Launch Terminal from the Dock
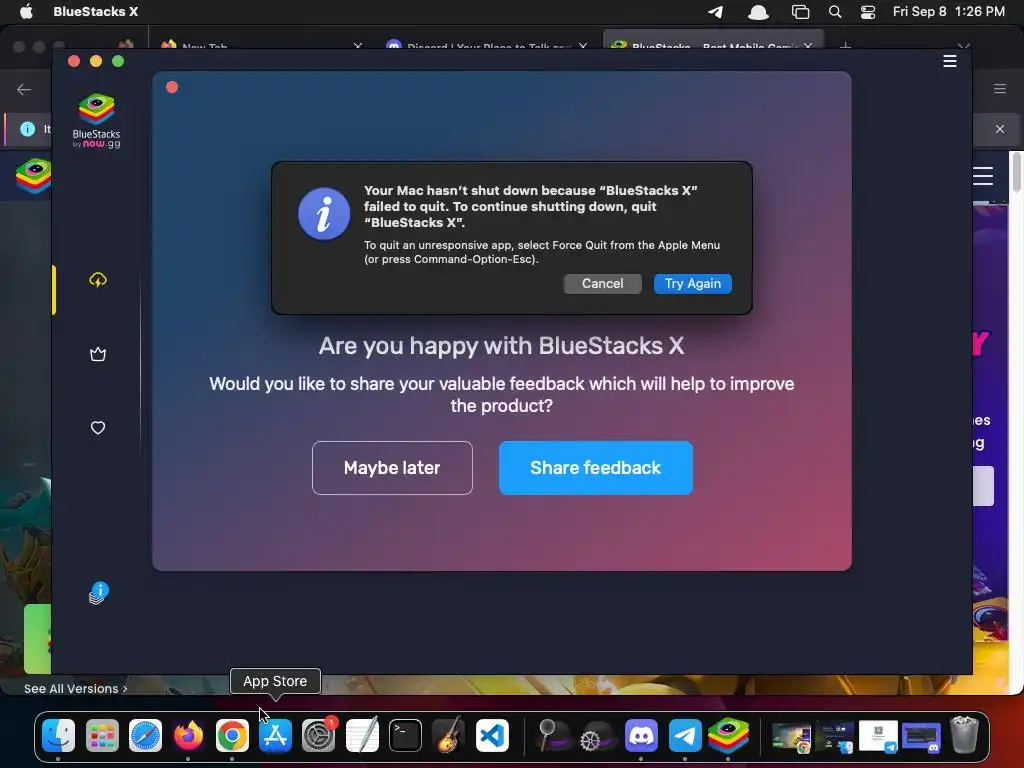 pyautogui.click(x=405, y=736)
